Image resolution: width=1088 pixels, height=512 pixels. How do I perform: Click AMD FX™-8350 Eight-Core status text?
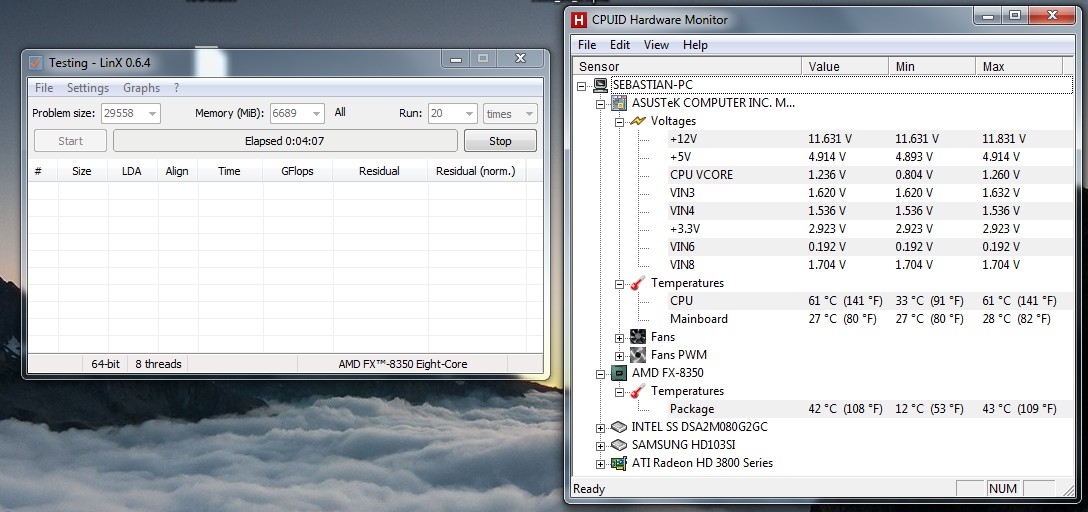click(402, 364)
